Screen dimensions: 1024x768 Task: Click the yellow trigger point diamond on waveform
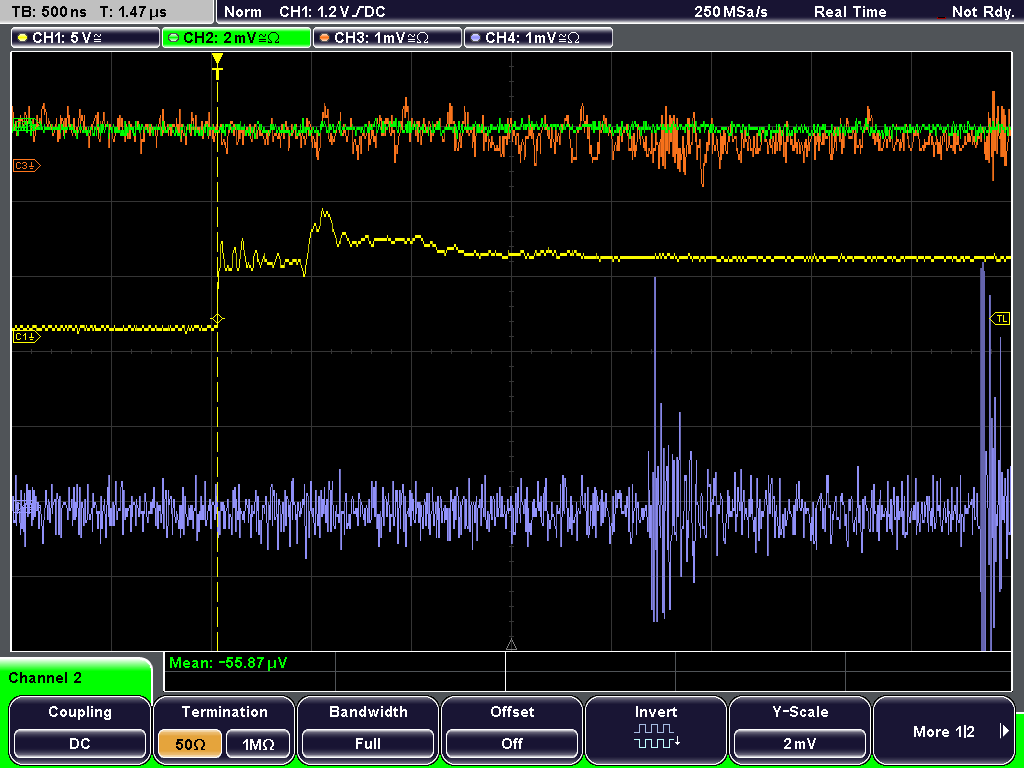click(217, 319)
